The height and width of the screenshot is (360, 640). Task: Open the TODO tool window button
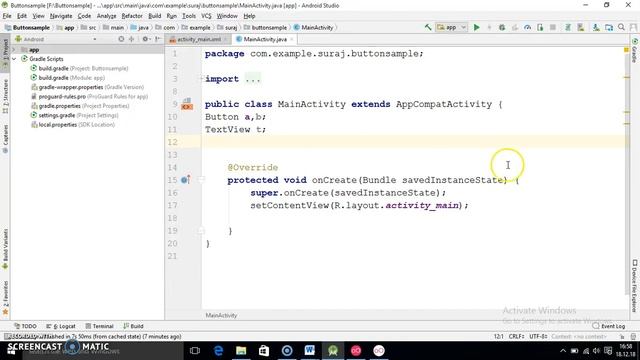point(25,326)
